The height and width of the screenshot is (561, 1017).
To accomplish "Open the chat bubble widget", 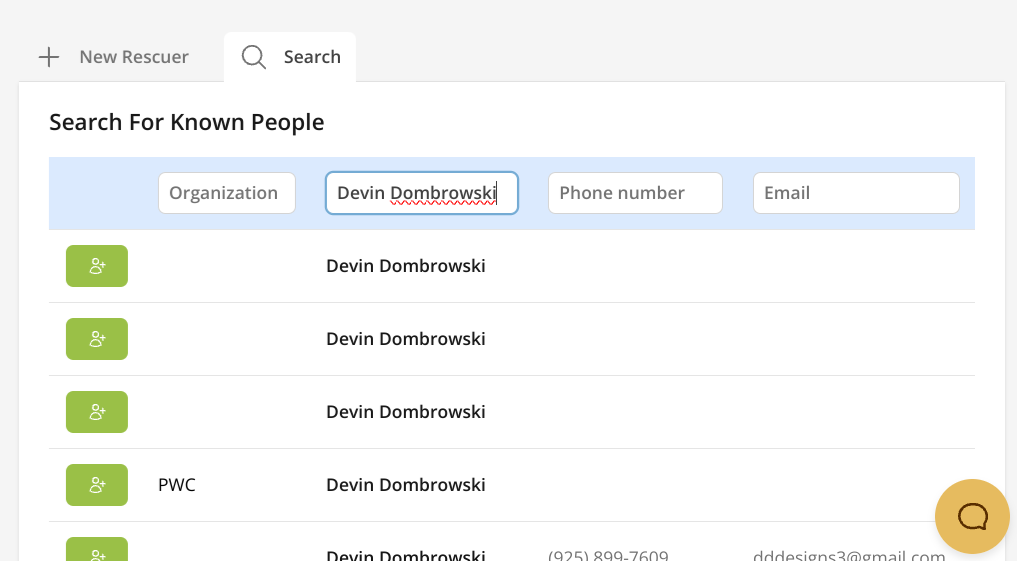I will 972,516.
